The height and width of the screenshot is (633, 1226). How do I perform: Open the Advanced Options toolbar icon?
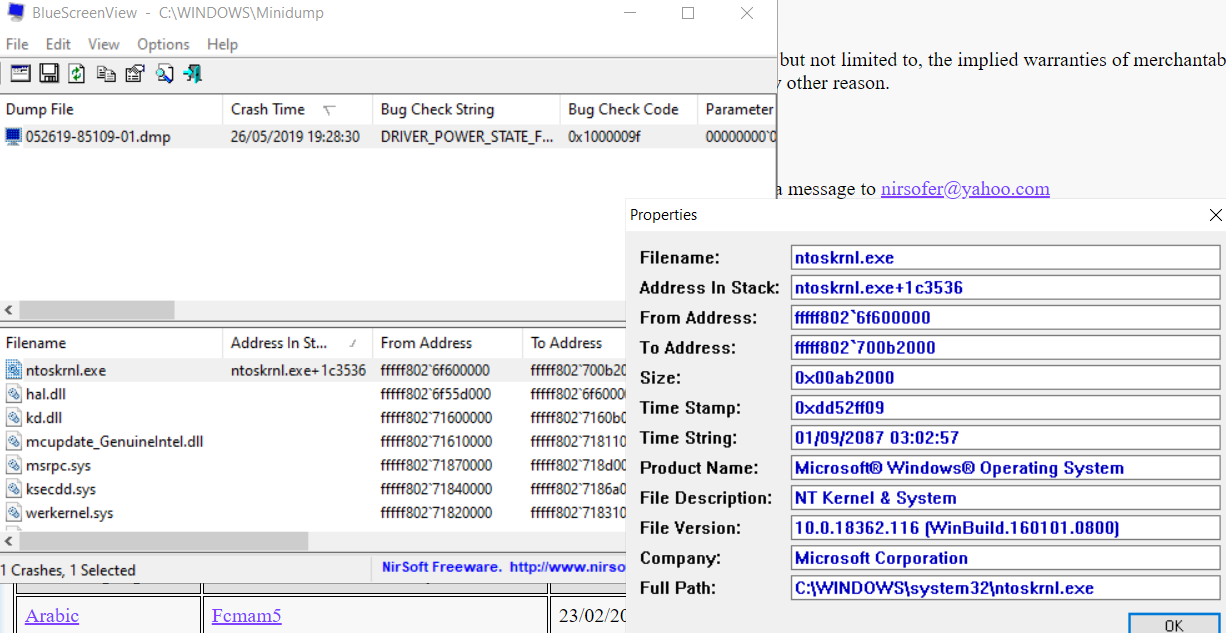20,73
